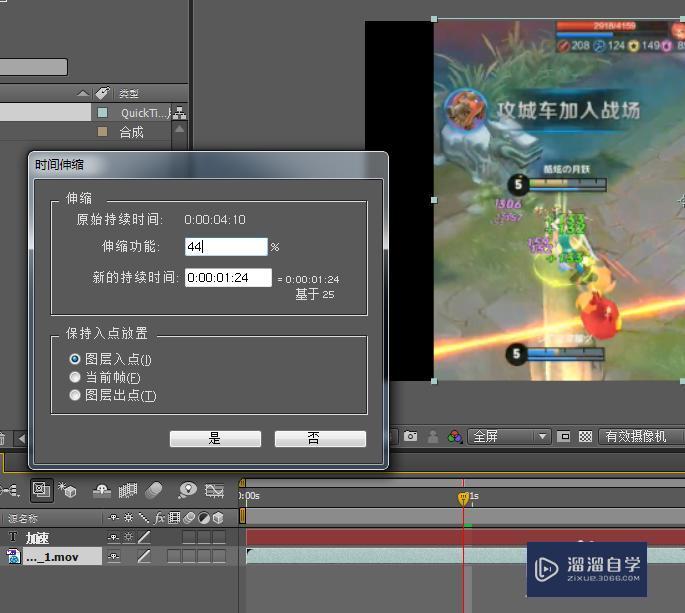The height and width of the screenshot is (613, 685).
Task: Open the 全屏 resolution dropdown
Action: click(x=509, y=436)
